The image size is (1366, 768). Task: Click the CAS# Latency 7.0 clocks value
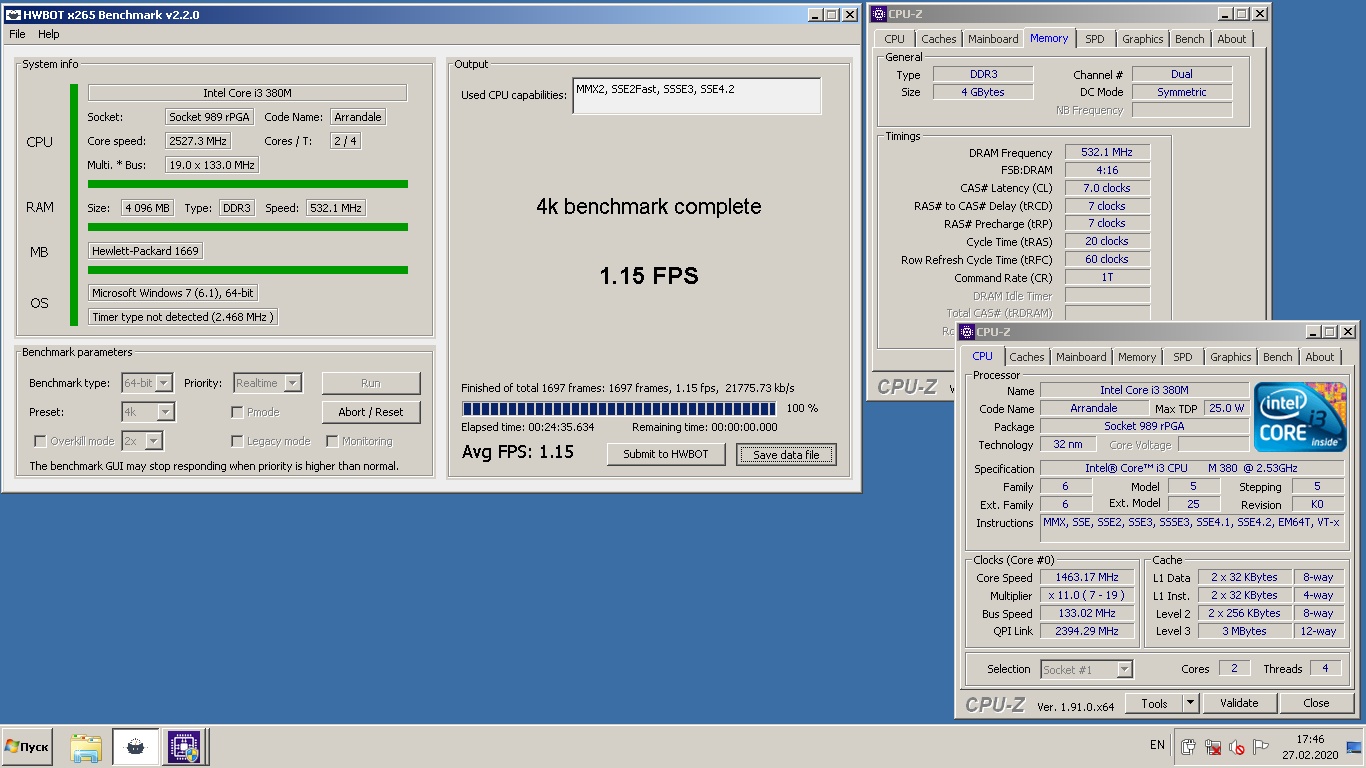(x=1107, y=188)
